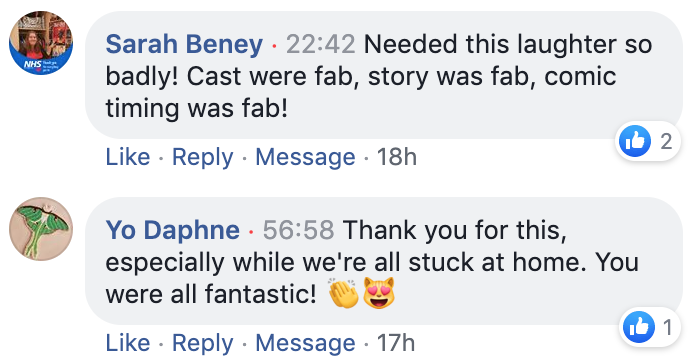700x360 pixels.
Task: Click the 17h comment timestamp
Action: point(396,343)
